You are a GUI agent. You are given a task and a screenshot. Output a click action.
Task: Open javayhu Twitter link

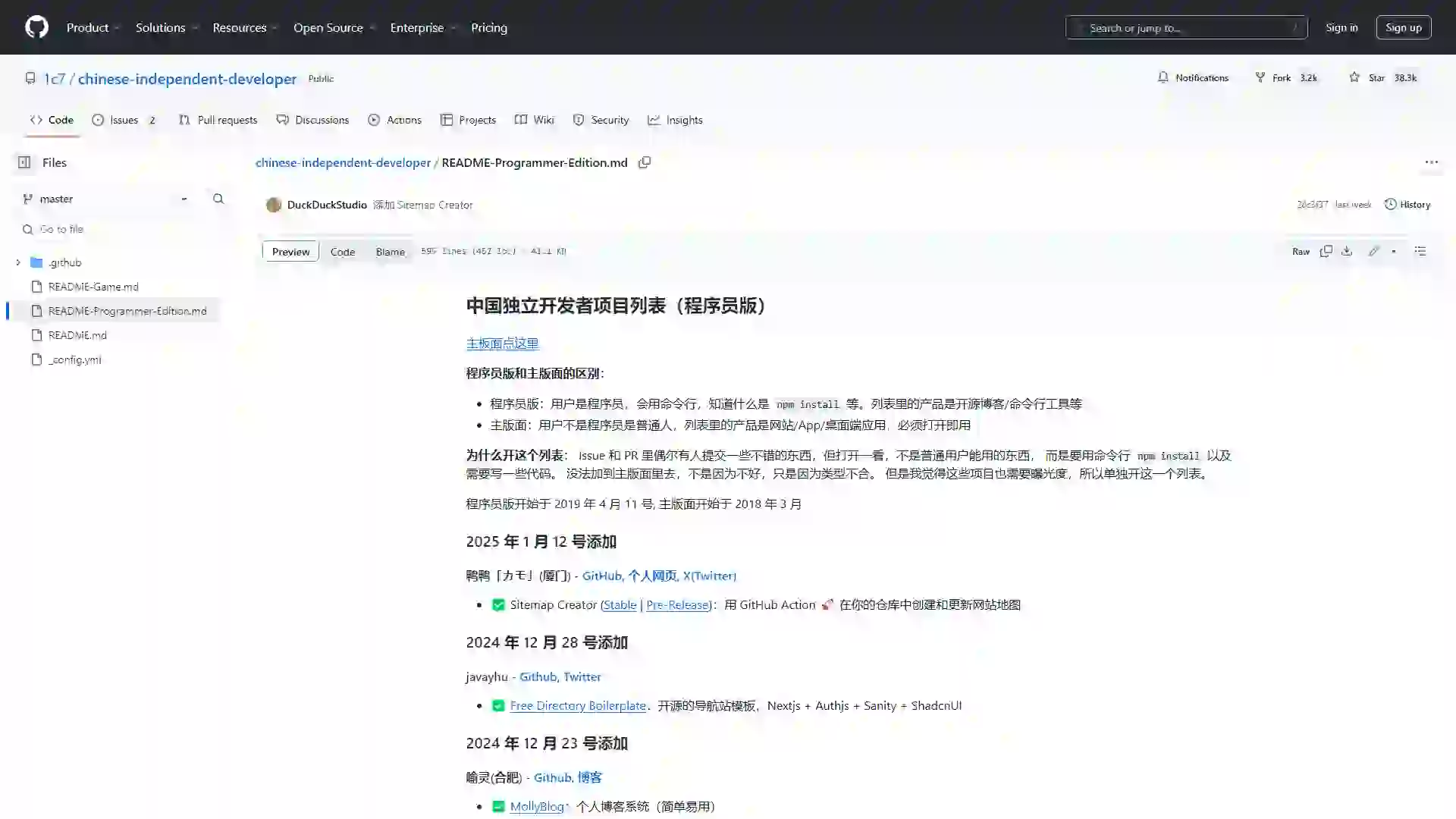[582, 676]
